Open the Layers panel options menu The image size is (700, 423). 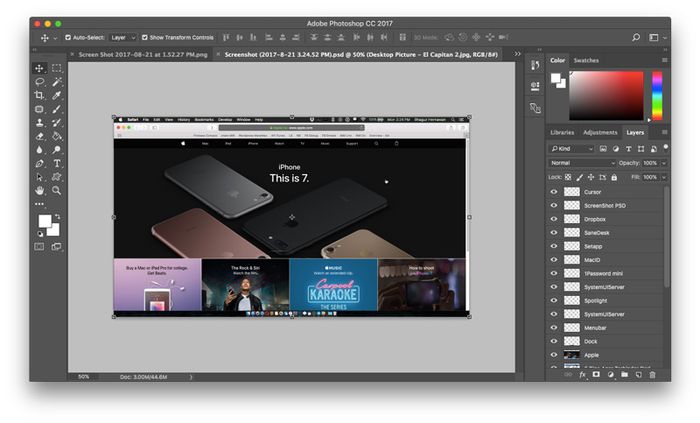(664, 132)
